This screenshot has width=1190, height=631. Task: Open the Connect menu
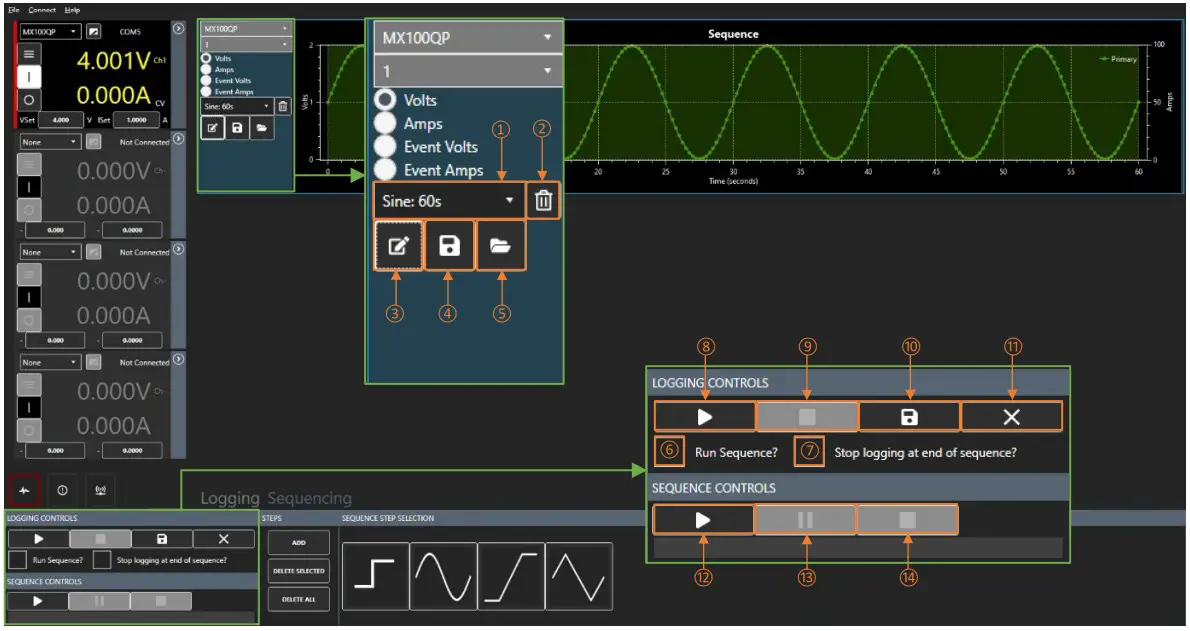[41, 9]
